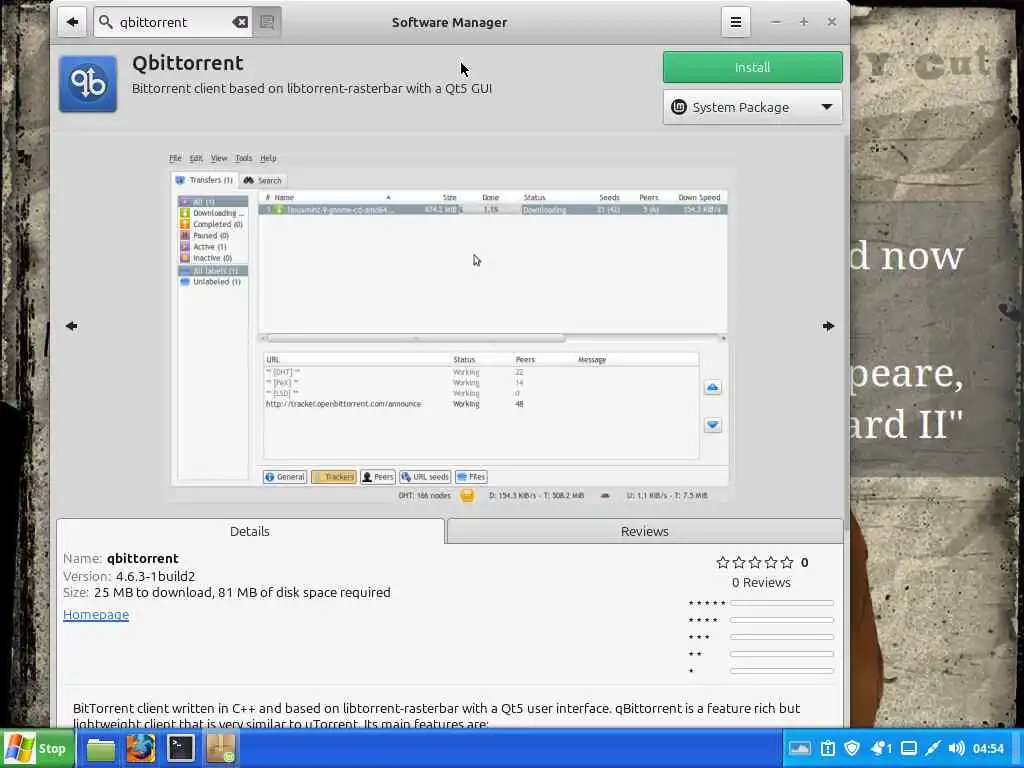Launch Firefox from the taskbar
This screenshot has width=1024, height=768.
point(141,749)
